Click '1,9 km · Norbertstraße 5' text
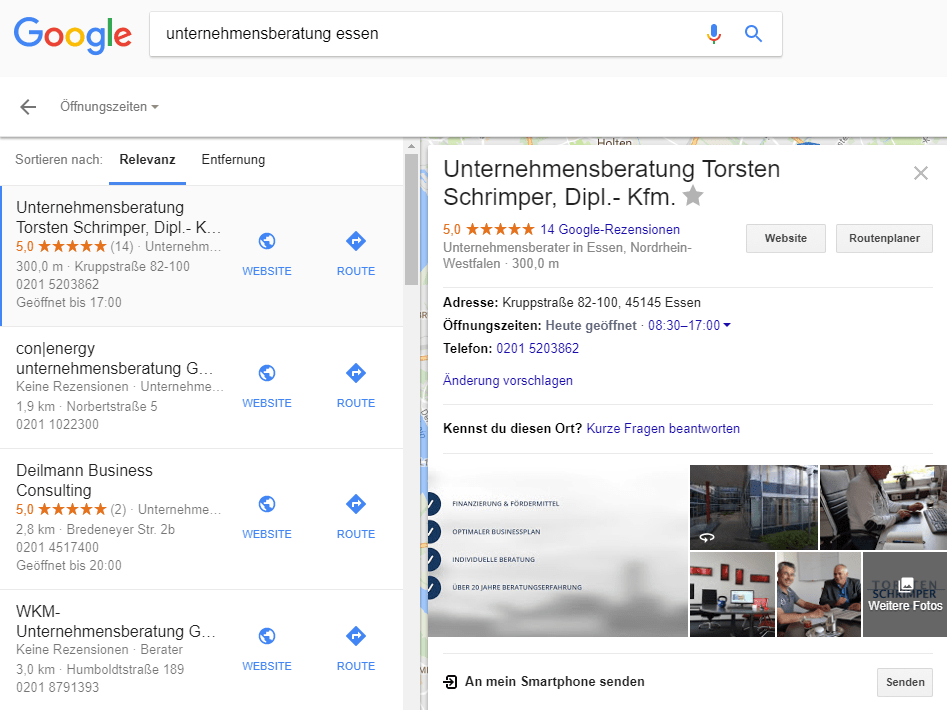The height and width of the screenshot is (710, 947). pyautogui.click(x=87, y=406)
